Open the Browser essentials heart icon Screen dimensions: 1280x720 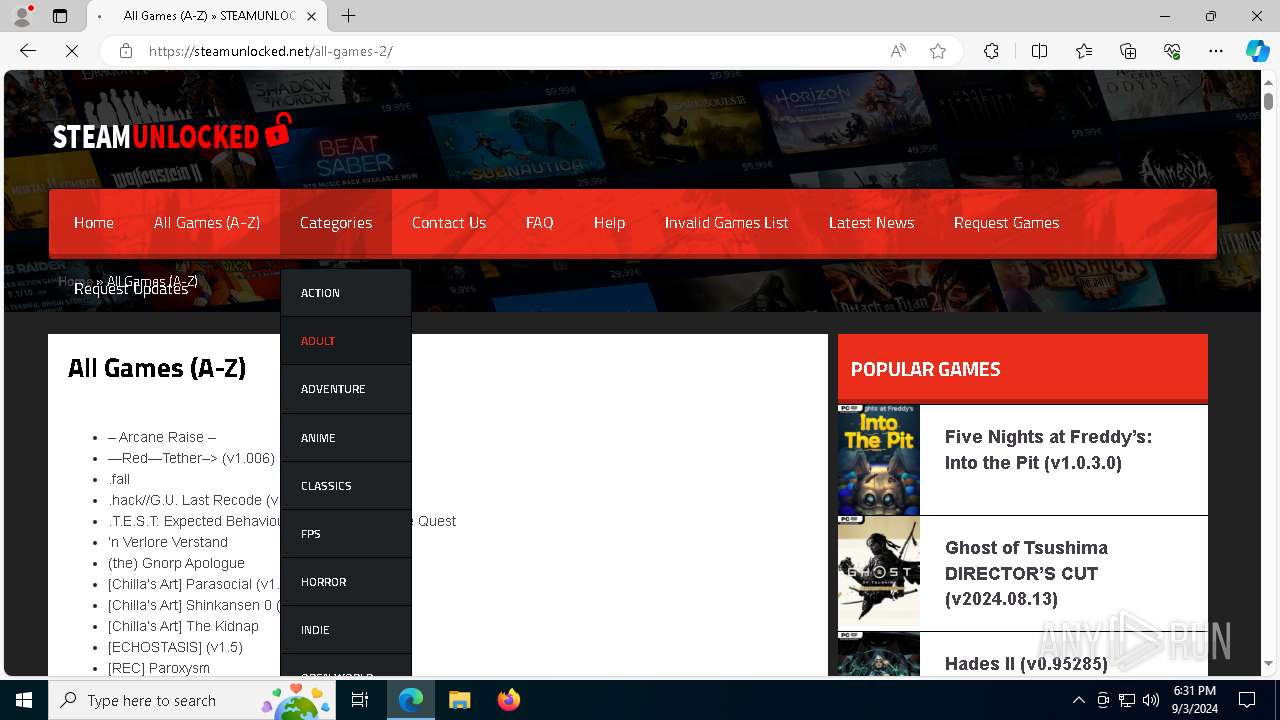1172,51
